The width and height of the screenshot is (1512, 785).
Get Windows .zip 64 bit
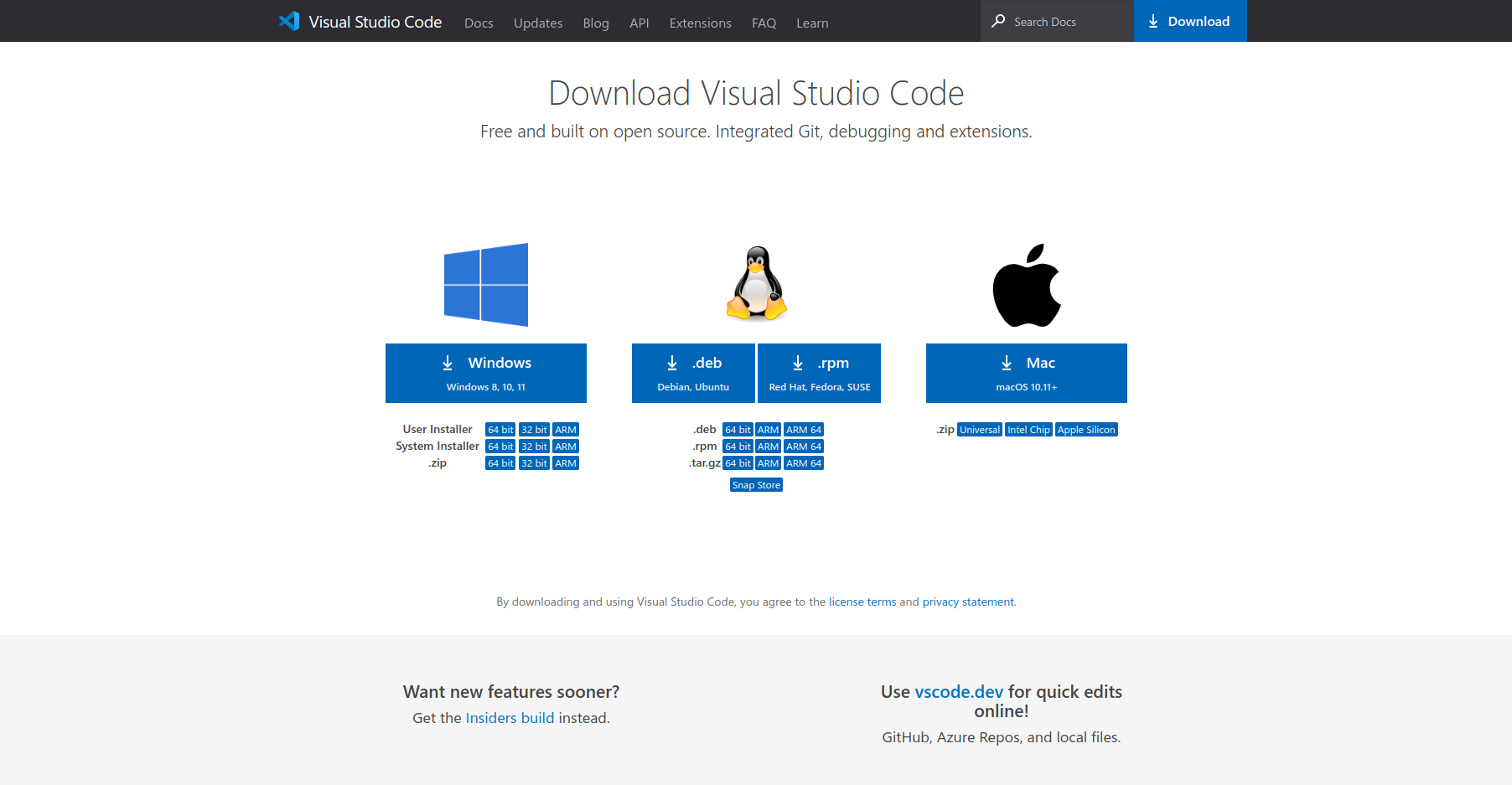[500, 463]
